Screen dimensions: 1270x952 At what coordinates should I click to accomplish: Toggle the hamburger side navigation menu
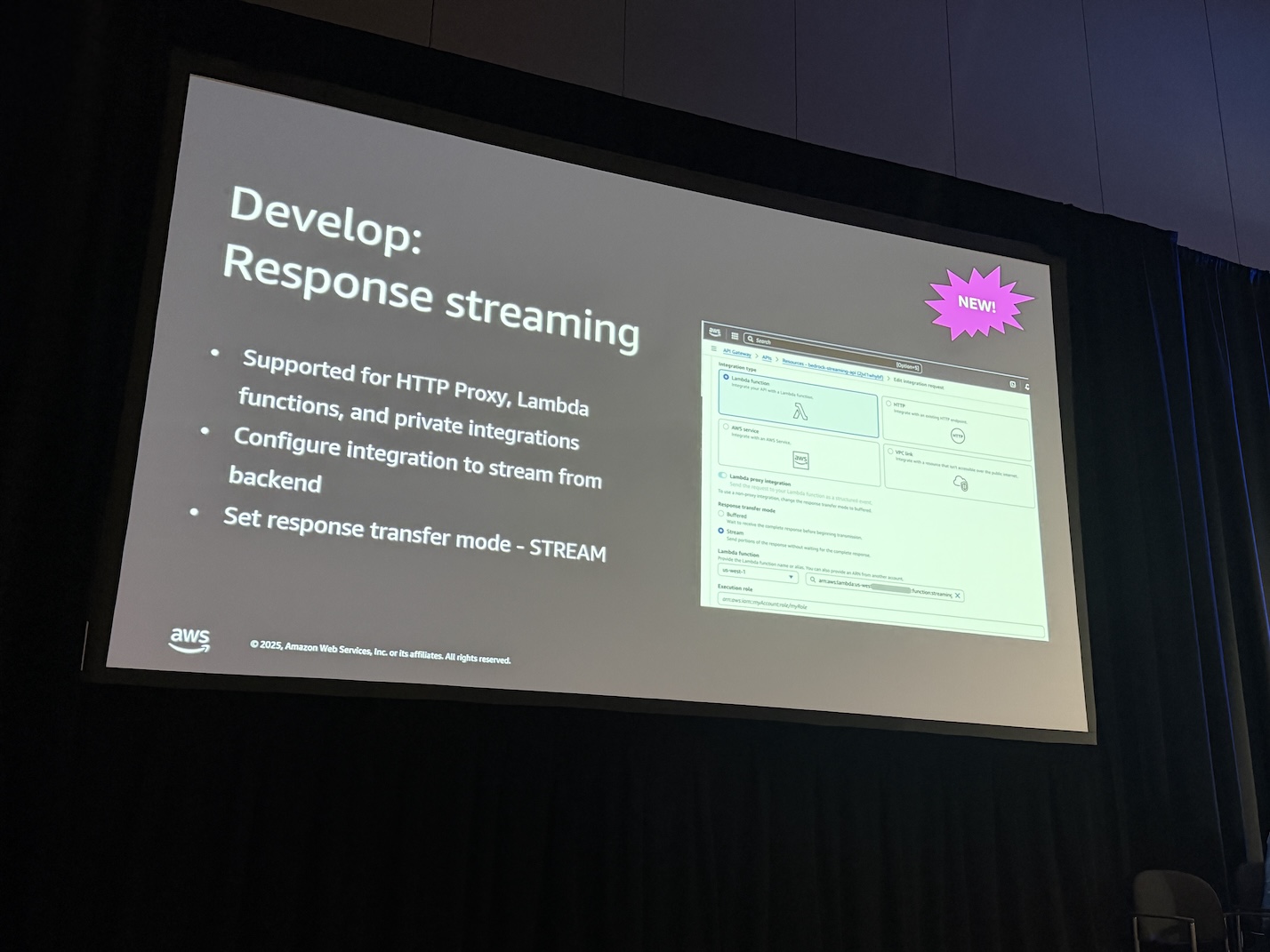click(713, 348)
